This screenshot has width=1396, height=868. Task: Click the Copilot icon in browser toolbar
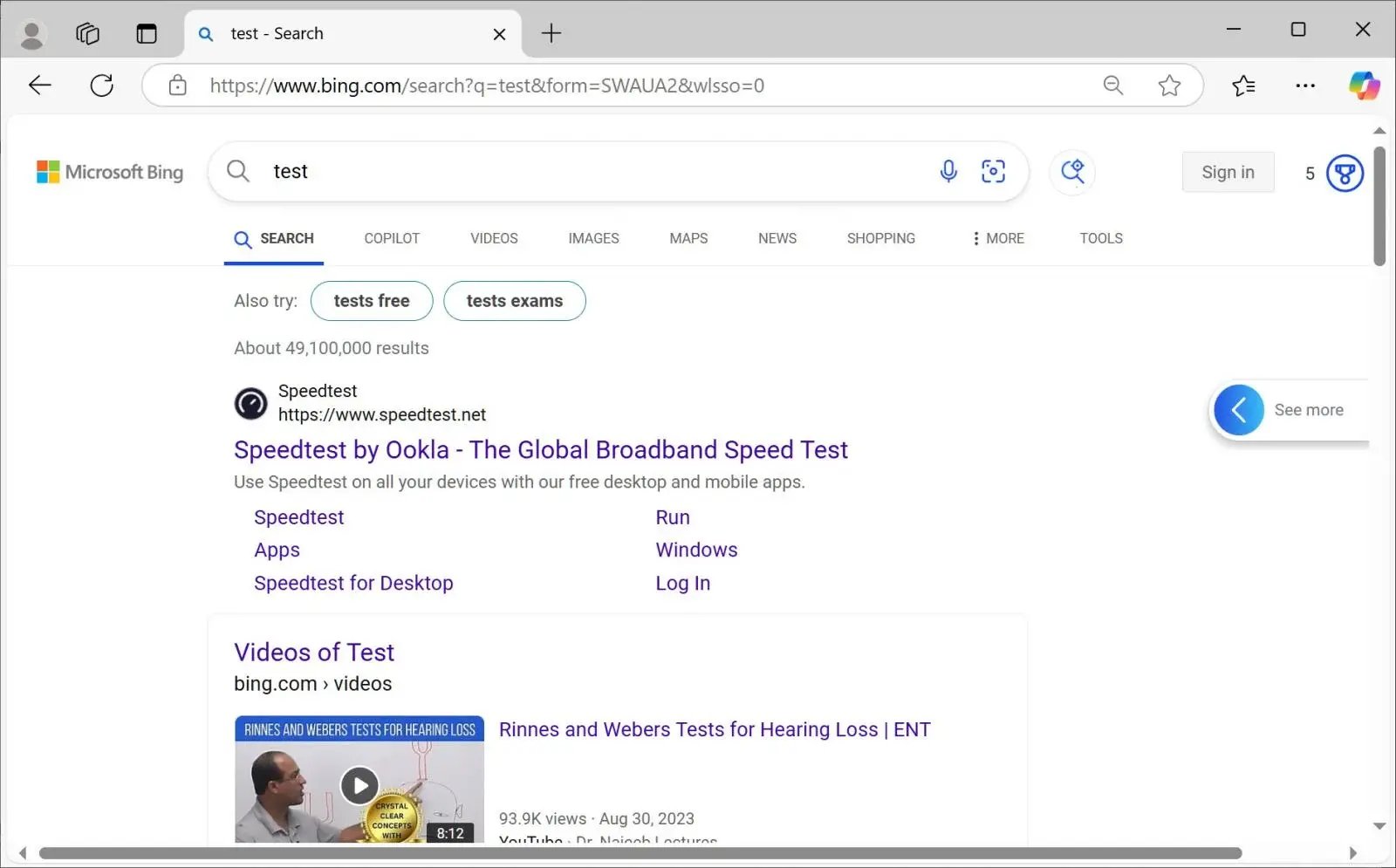click(x=1364, y=85)
